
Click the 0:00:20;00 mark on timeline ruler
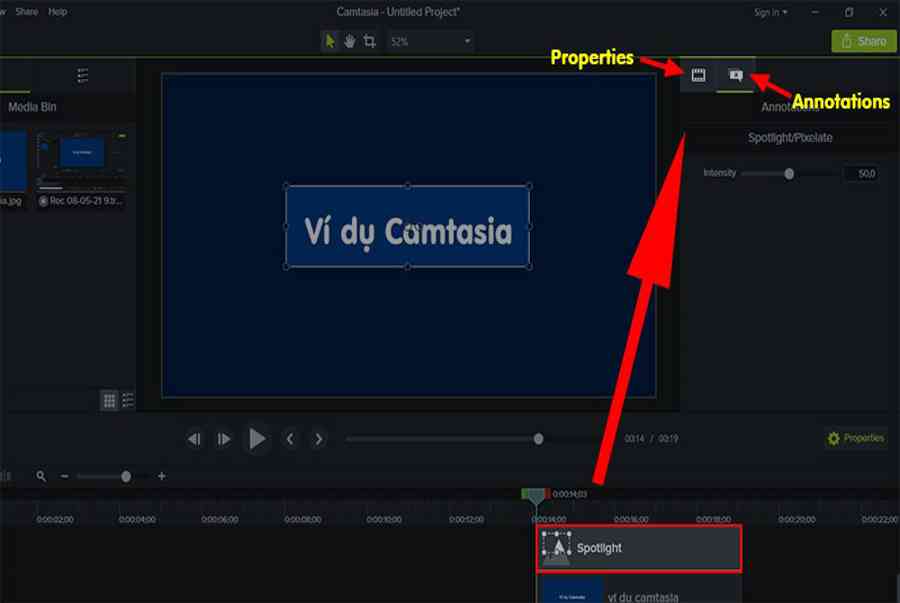(797, 519)
